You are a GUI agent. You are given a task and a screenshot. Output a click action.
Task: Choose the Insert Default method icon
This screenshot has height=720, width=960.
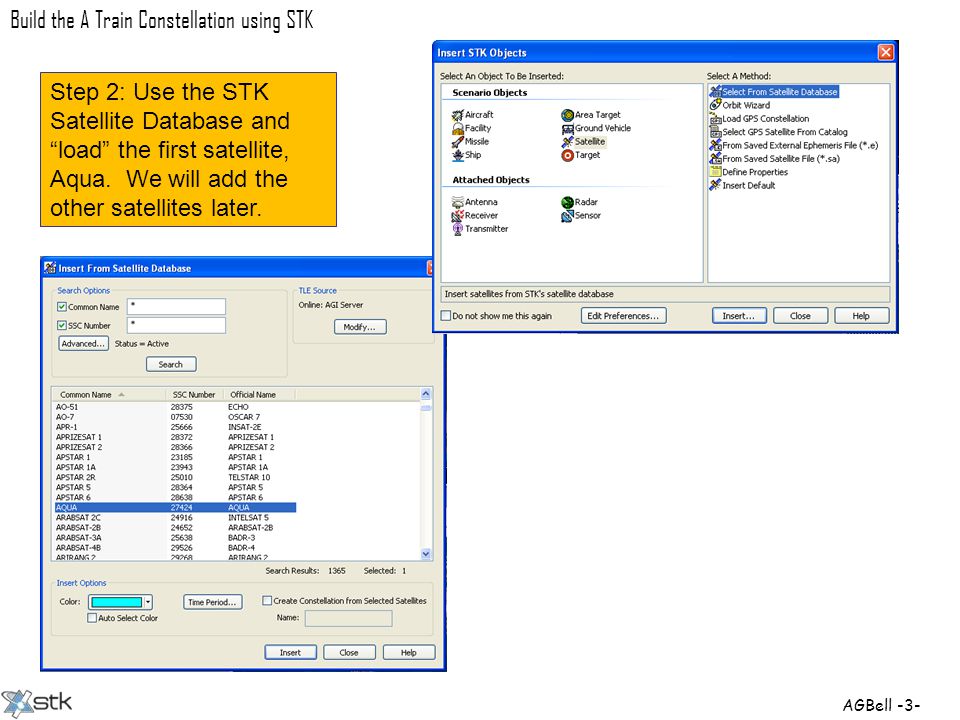point(715,186)
